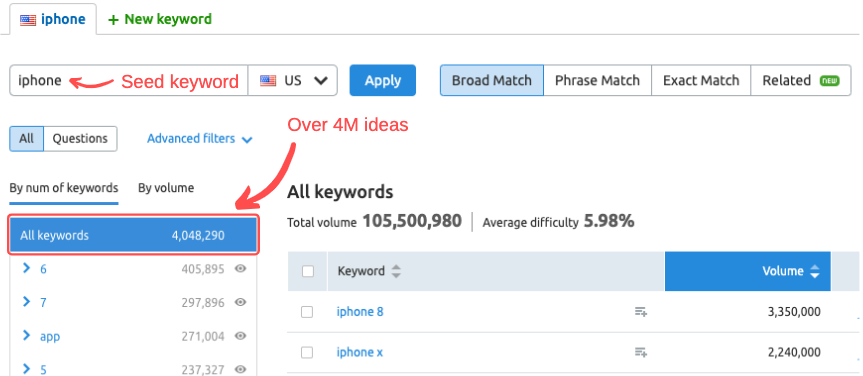
Task: Toggle eye icon for group 7
Action: coord(240,302)
